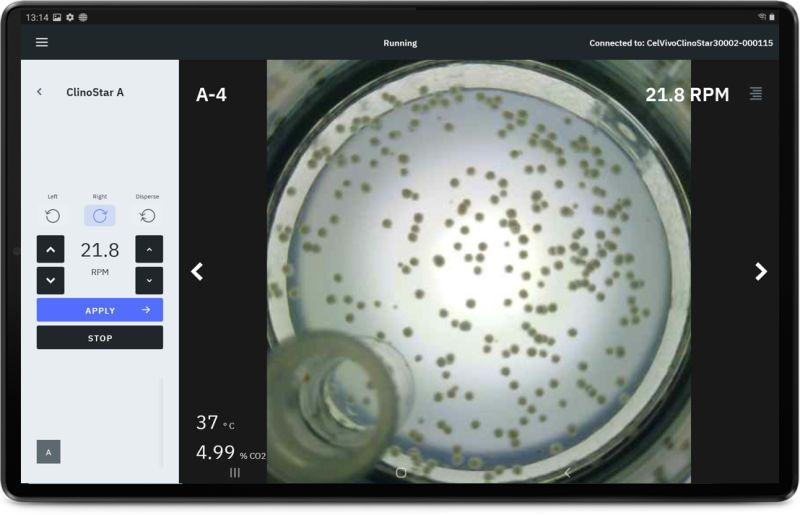Select the A unit tile
Viewport: 800px width, 515px height.
point(48,452)
